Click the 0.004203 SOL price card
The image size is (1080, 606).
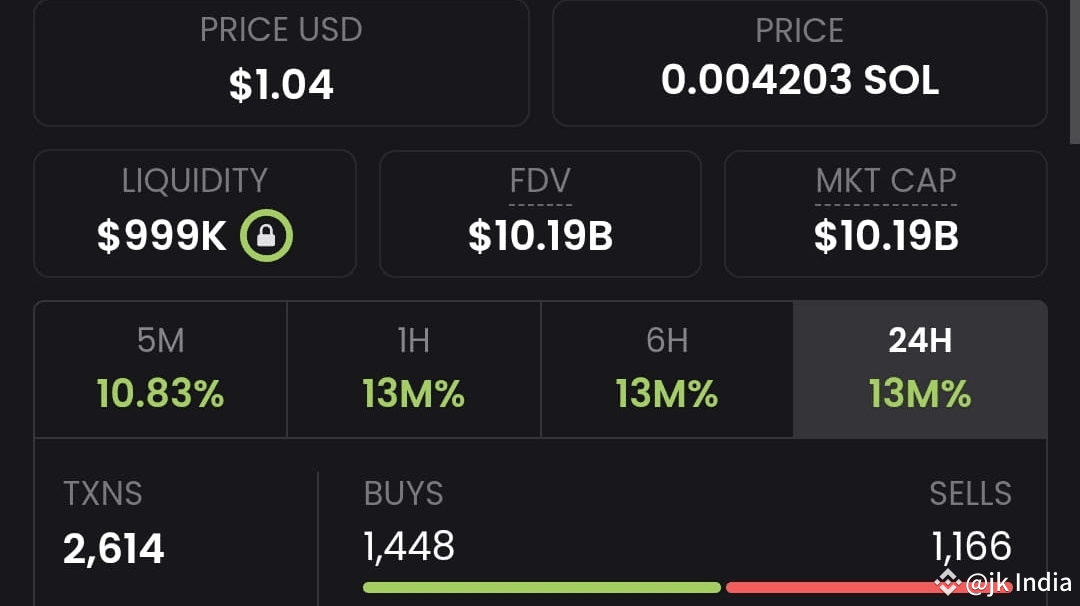[799, 62]
